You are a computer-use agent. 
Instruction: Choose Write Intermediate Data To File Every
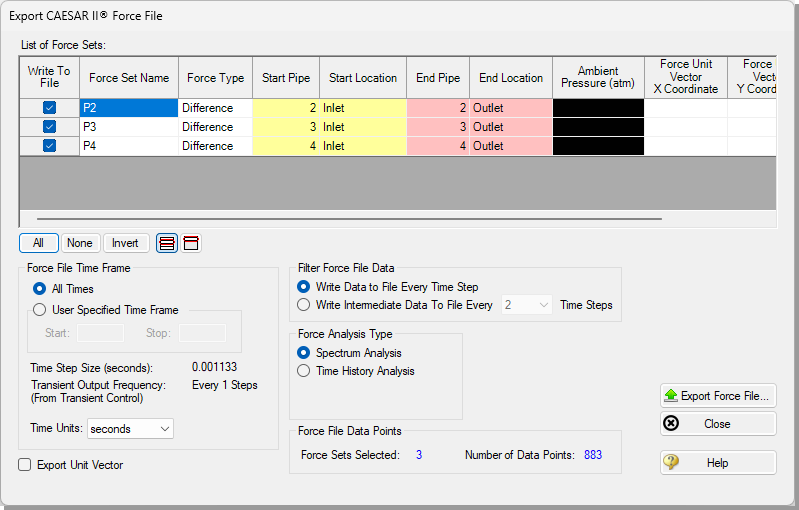(x=303, y=305)
